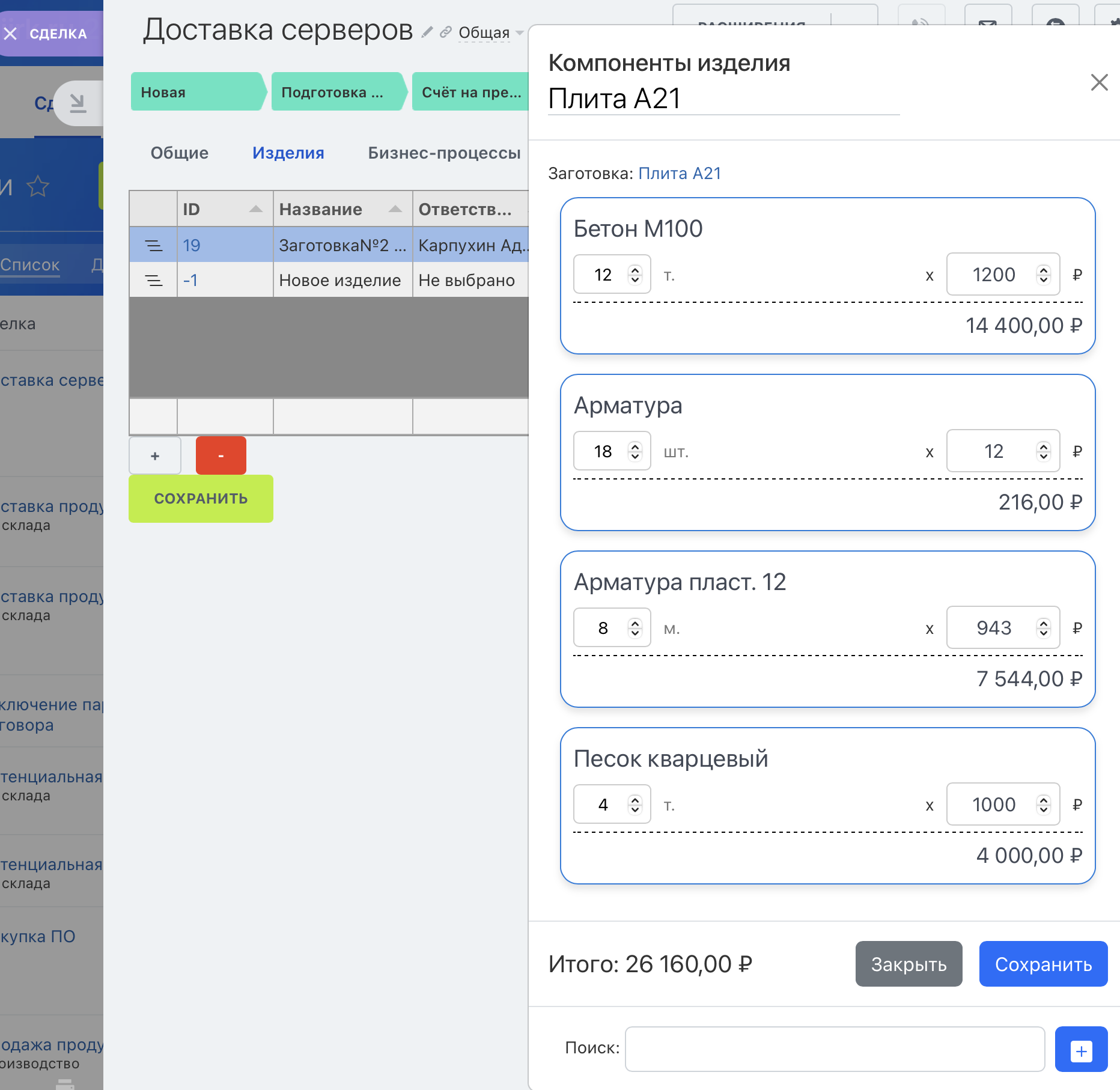Adjust Арматура price stepper arrows
This screenshot has width=1120, height=1090.
pos(1044,451)
